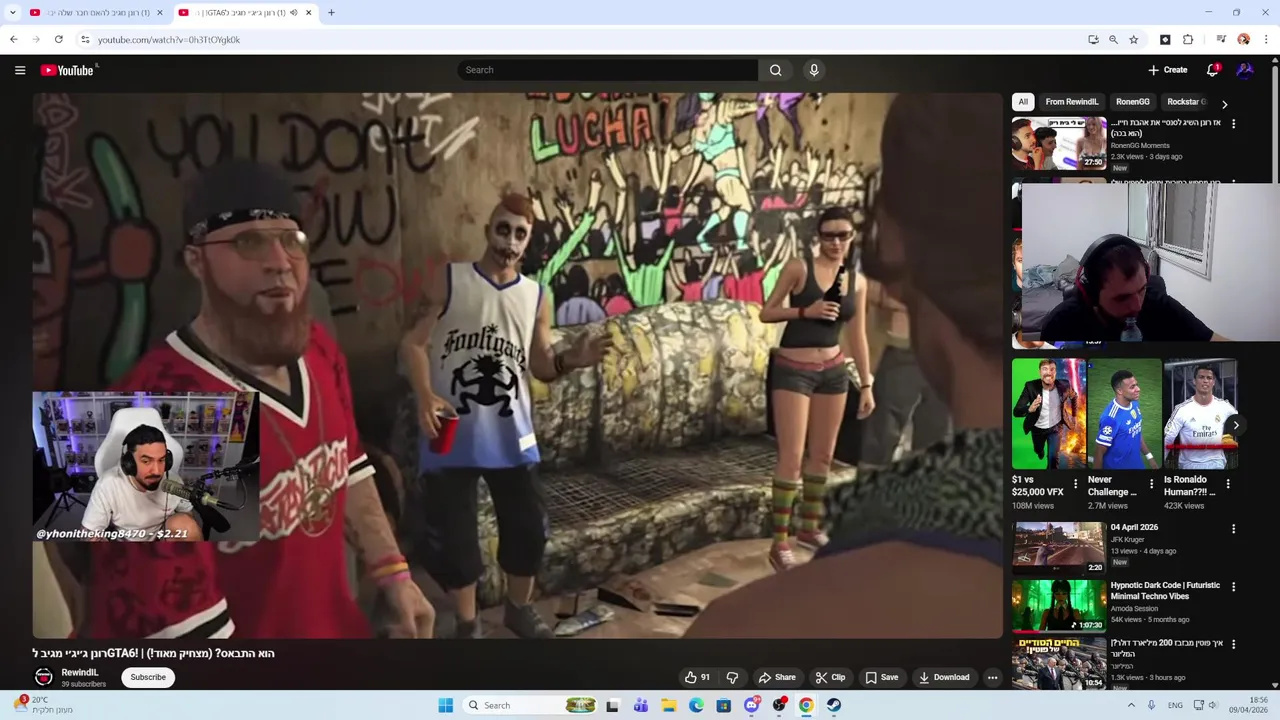Open 'Is Ronaldo Human' short thumbnail
This screenshot has height=720, width=1280.
click(x=1201, y=414)
